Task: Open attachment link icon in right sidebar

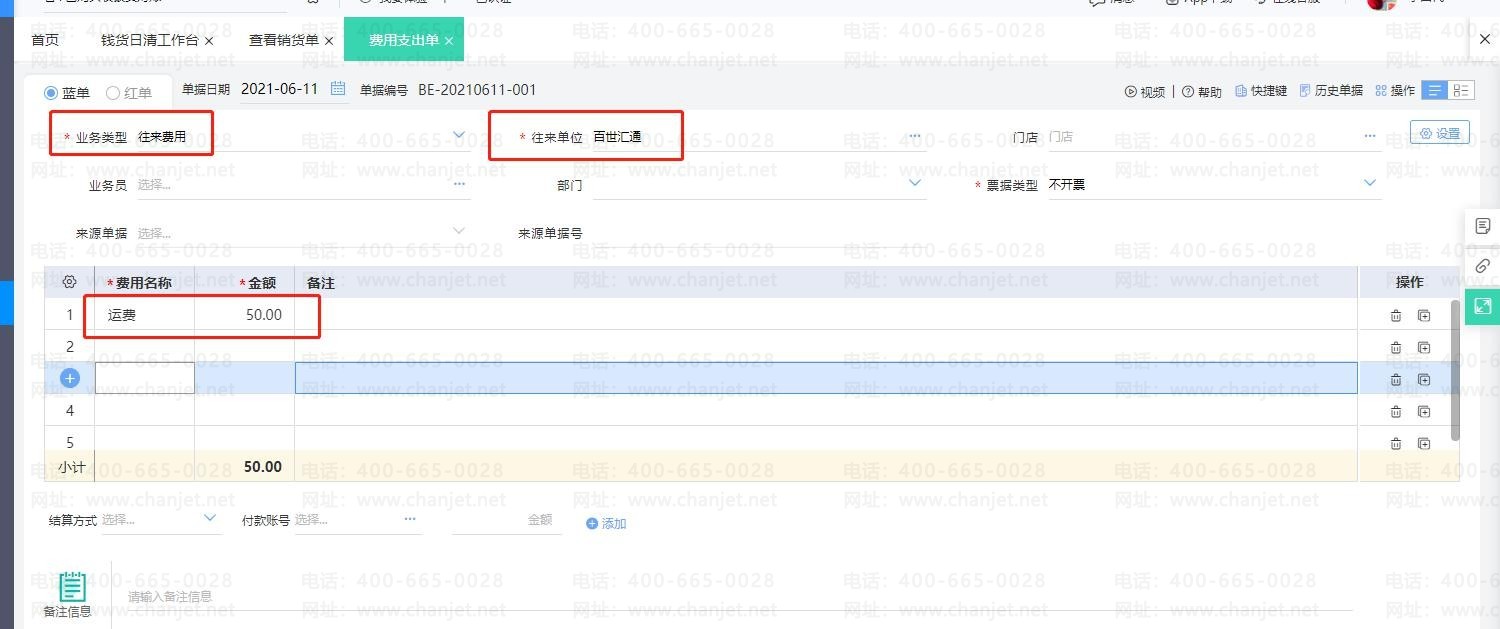Action: coord(1483,266)
